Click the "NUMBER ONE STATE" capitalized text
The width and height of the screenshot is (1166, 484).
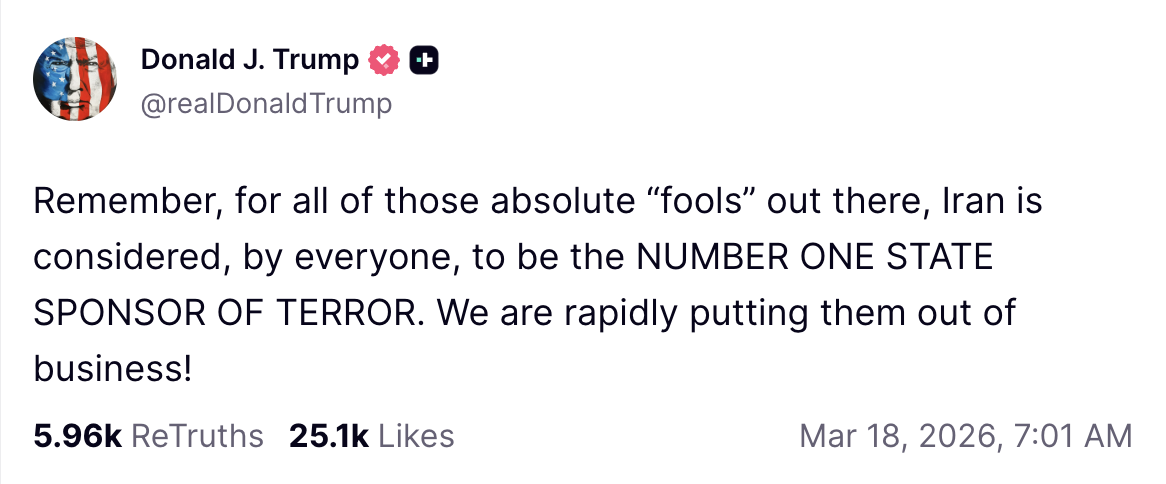pyautogui.click(x=815, y=257)
